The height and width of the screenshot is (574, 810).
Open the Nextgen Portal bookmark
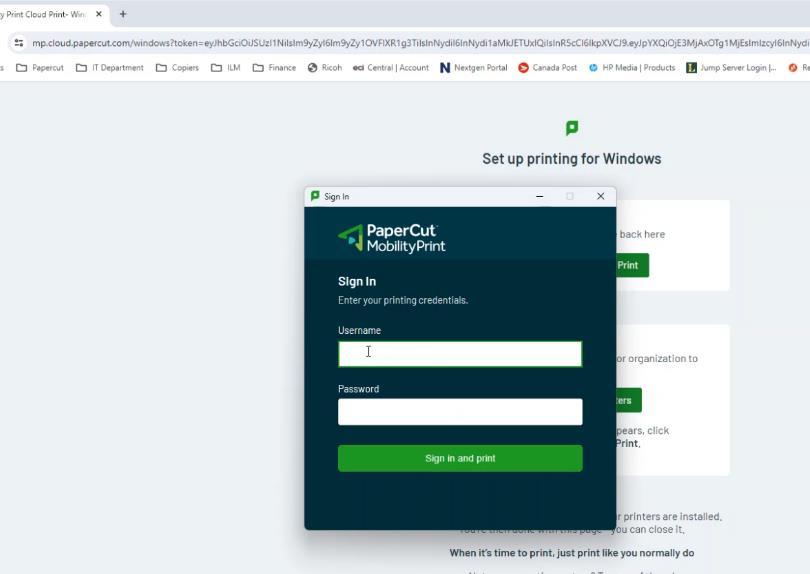474,68
